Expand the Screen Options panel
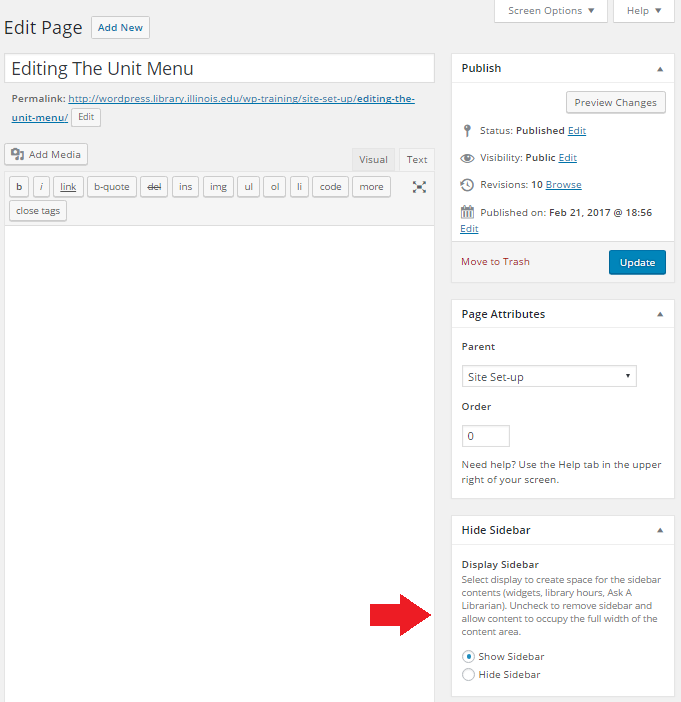The width and height of the screenshot is (681, 702). point(550,11)
